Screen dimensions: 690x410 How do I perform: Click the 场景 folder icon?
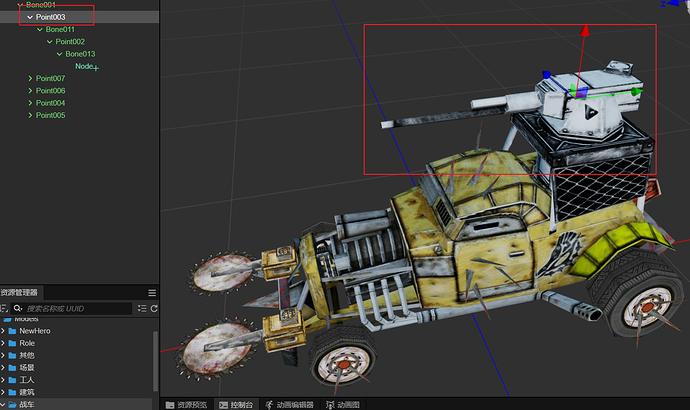[x=12, y=368]
